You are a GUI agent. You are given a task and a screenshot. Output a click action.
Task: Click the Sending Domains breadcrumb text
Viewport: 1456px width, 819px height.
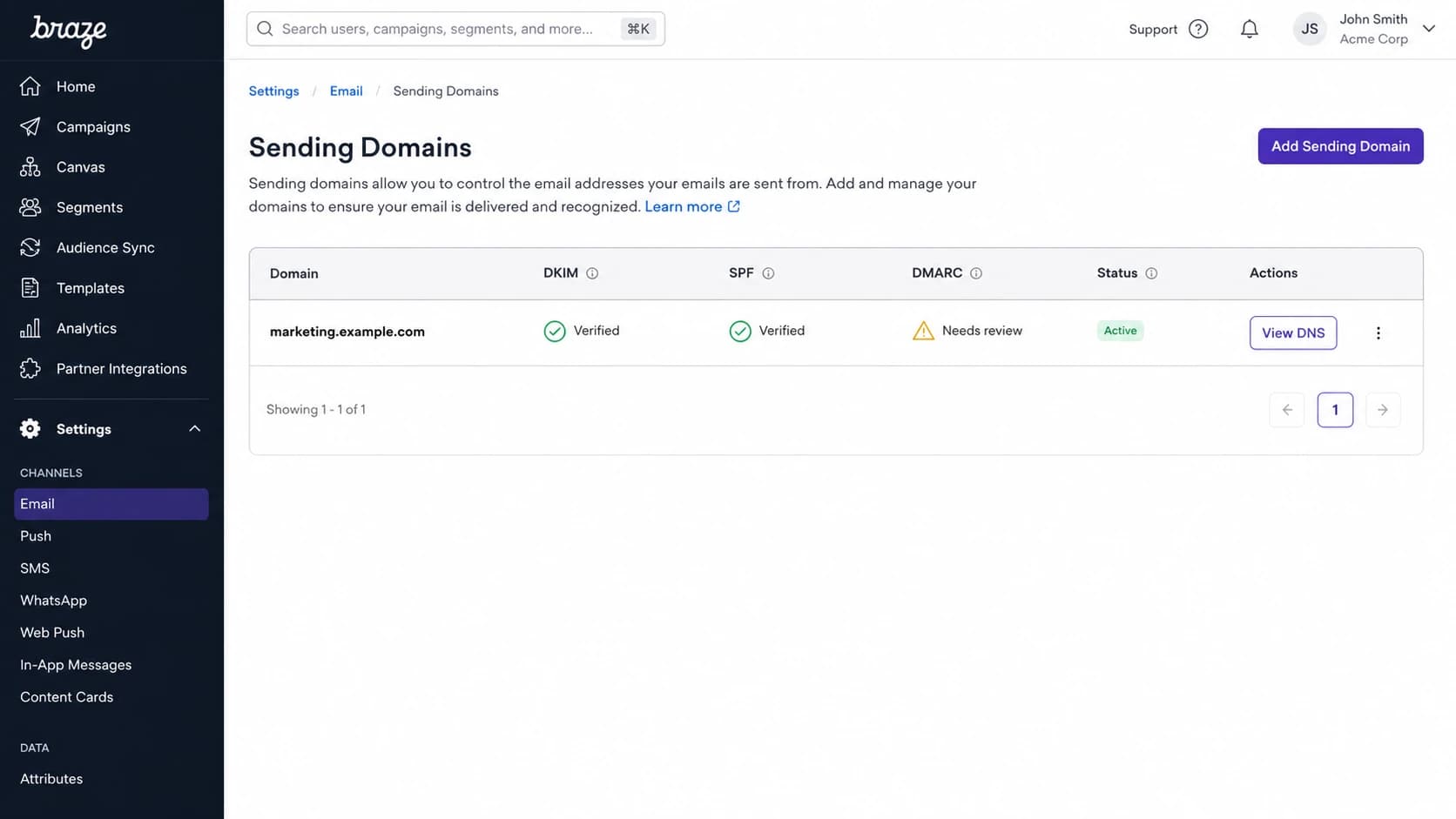click(x=446, y=91)
